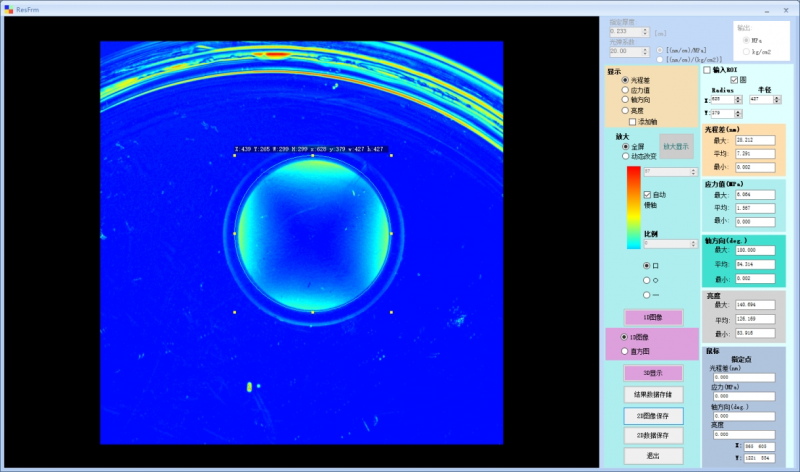The width and height of the screenshot is (800, 472).
Task: Toggle the 圆 checkbox under ROI
Action: tap(734, 80)
